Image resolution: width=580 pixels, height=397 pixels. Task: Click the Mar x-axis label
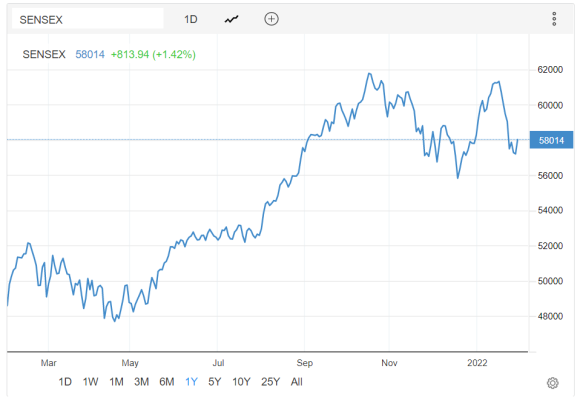(x=48, y=363)
